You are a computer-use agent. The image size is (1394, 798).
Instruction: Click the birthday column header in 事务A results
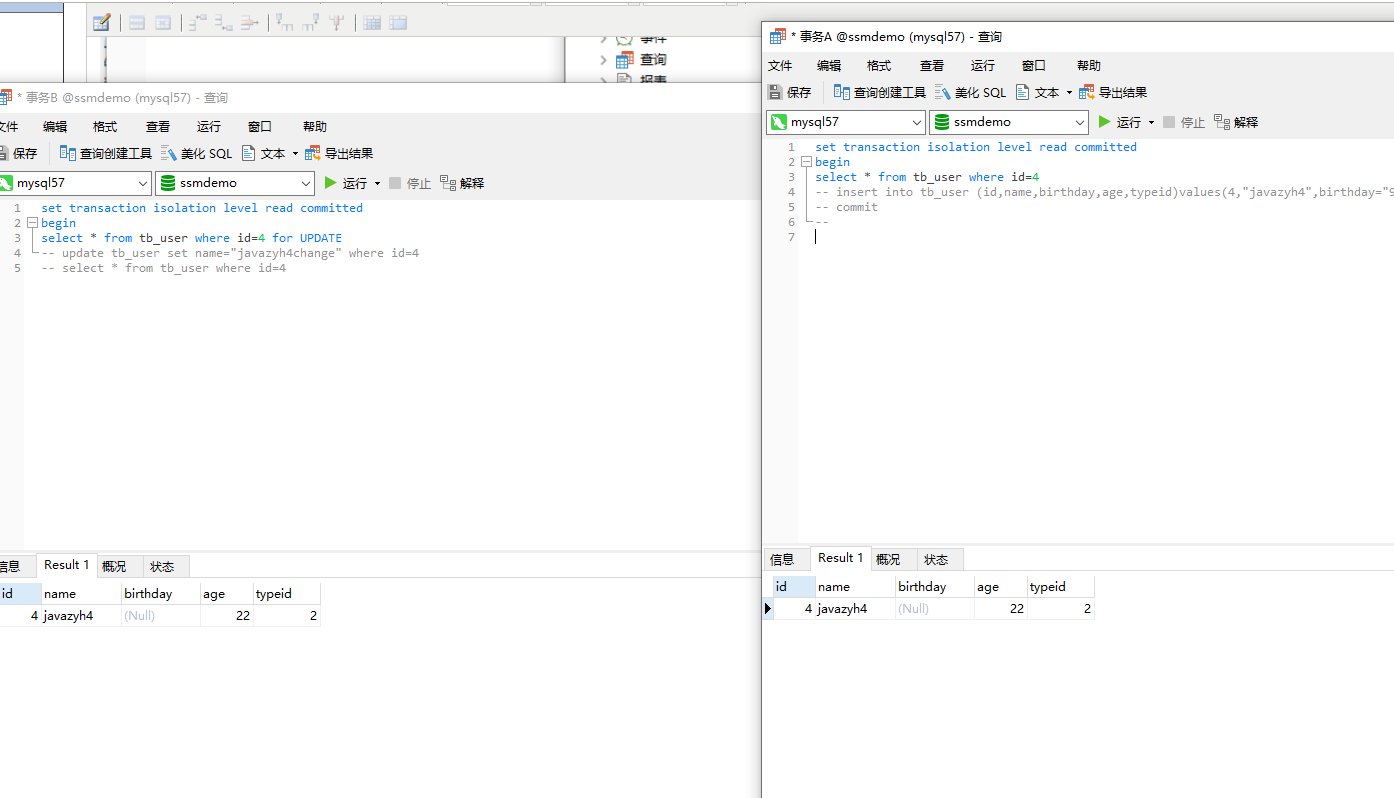[x=934, y=587]
